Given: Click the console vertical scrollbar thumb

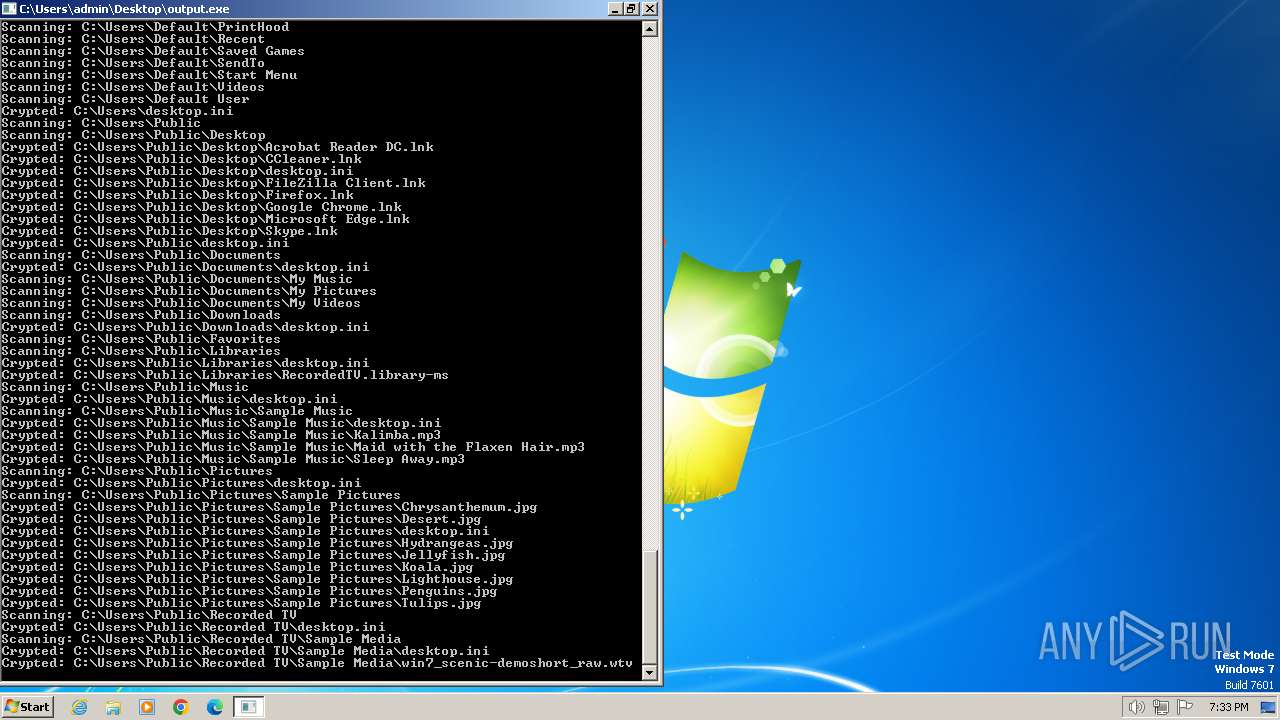Looking at the screenshot, I should [x=650, y=606].
